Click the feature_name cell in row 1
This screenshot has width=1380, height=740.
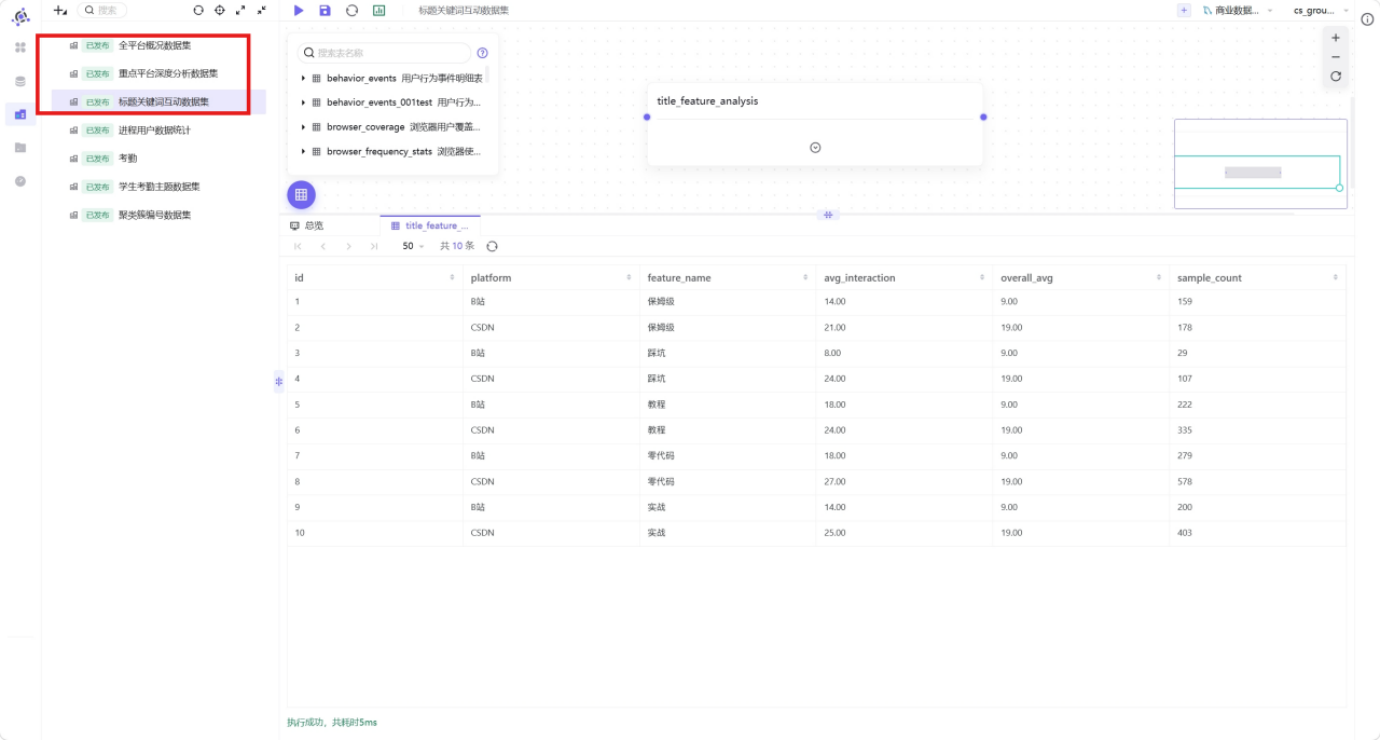728,301
